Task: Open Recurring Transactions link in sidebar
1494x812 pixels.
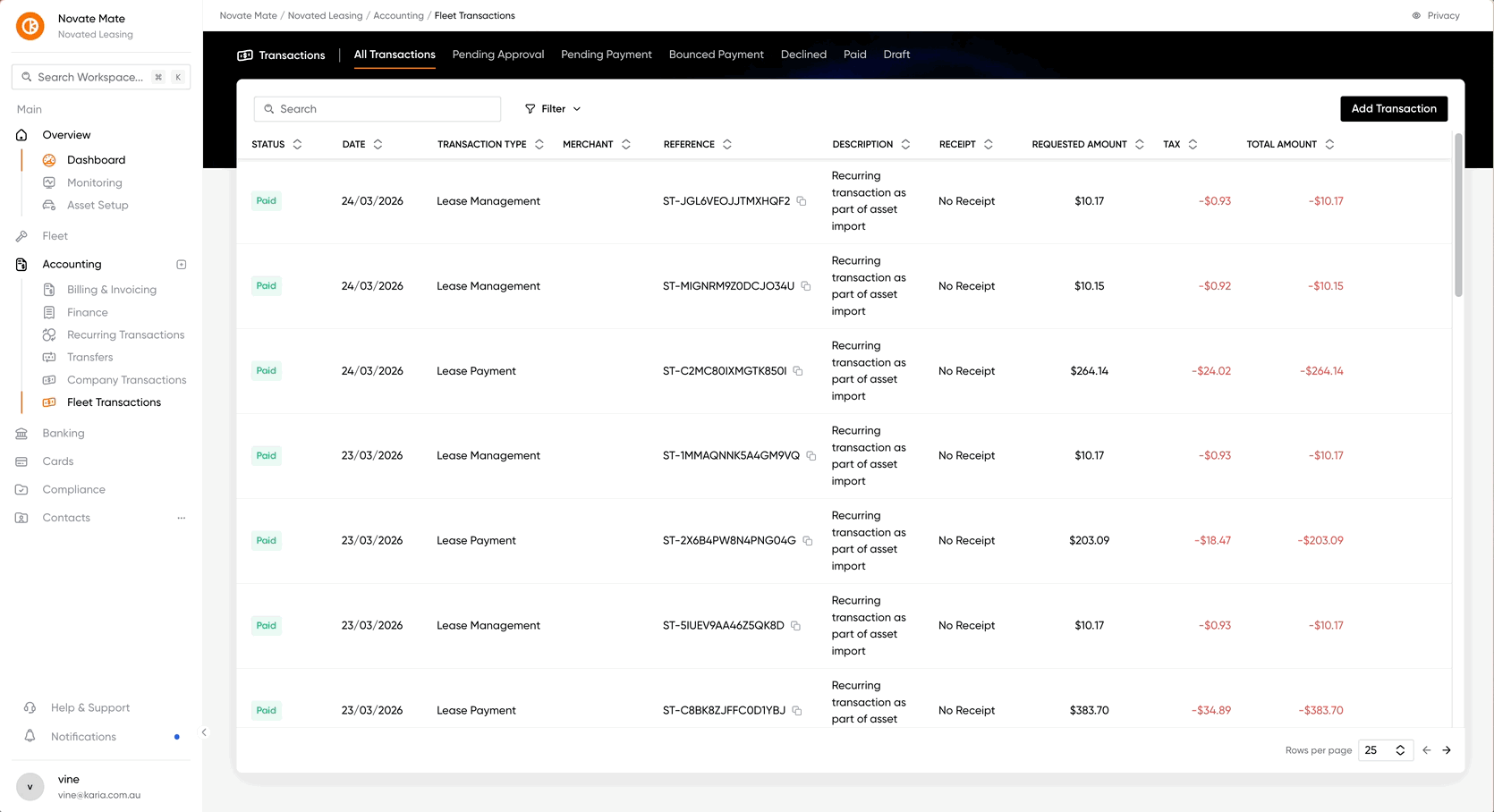Action: (125, 334)
